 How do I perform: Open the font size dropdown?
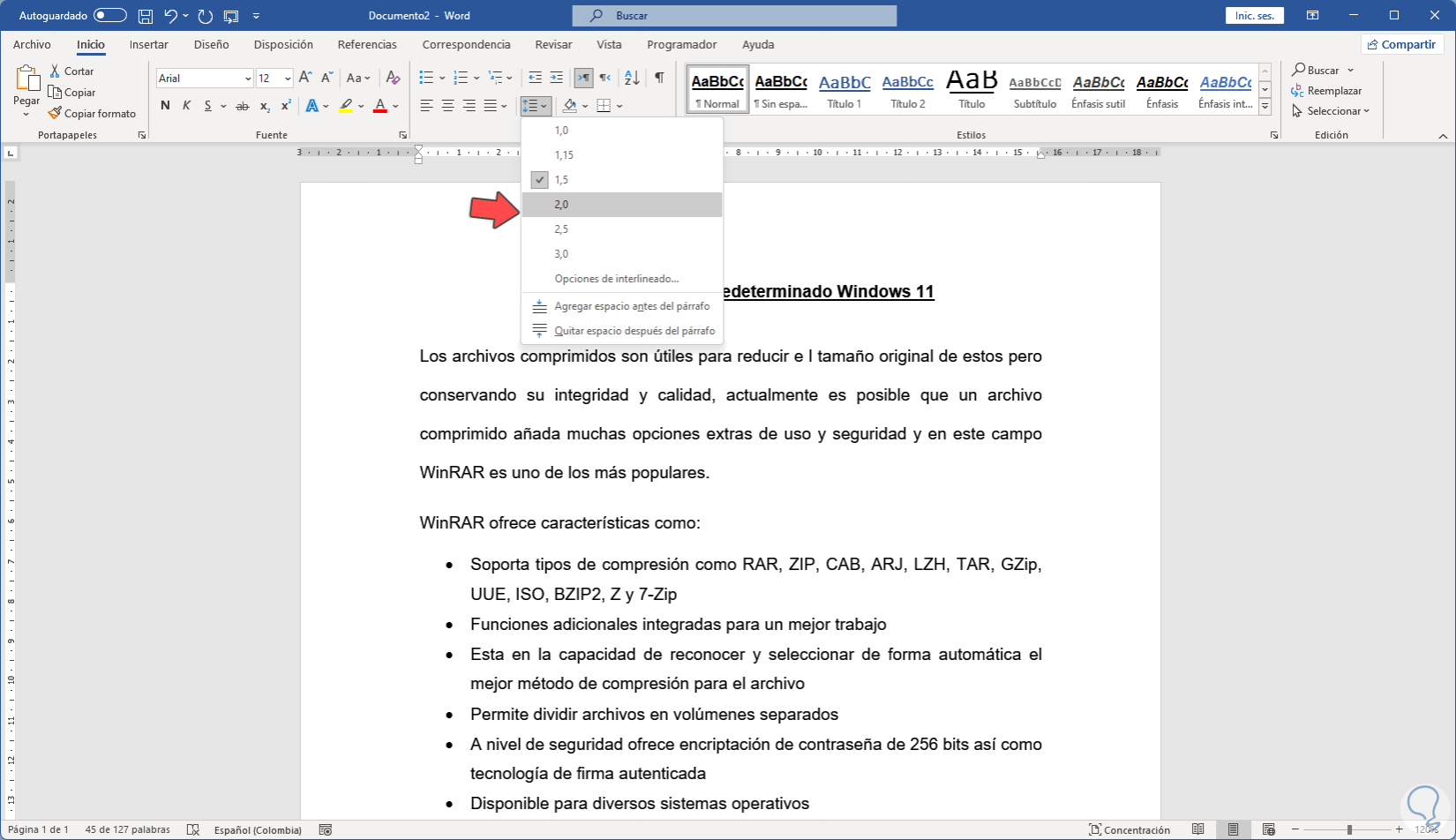[x=288, y=79]
